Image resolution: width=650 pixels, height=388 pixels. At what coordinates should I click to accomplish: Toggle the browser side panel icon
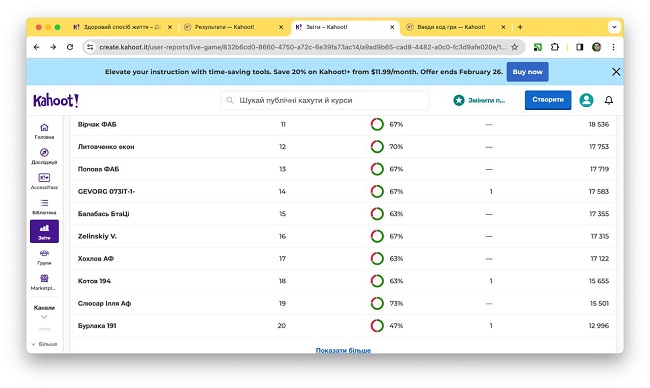(580, 47)
